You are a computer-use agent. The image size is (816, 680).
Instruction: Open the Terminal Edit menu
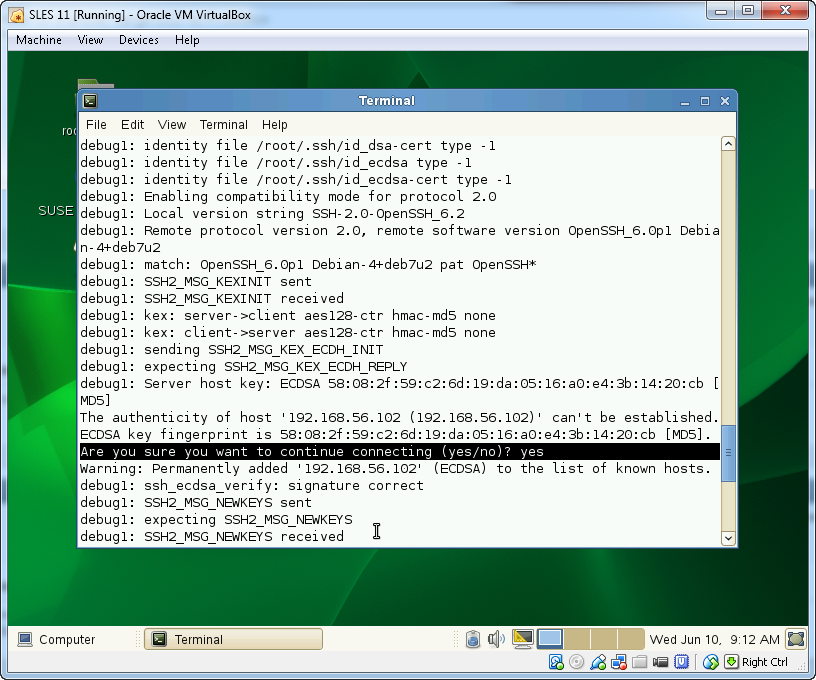click(x=132, y=125)
